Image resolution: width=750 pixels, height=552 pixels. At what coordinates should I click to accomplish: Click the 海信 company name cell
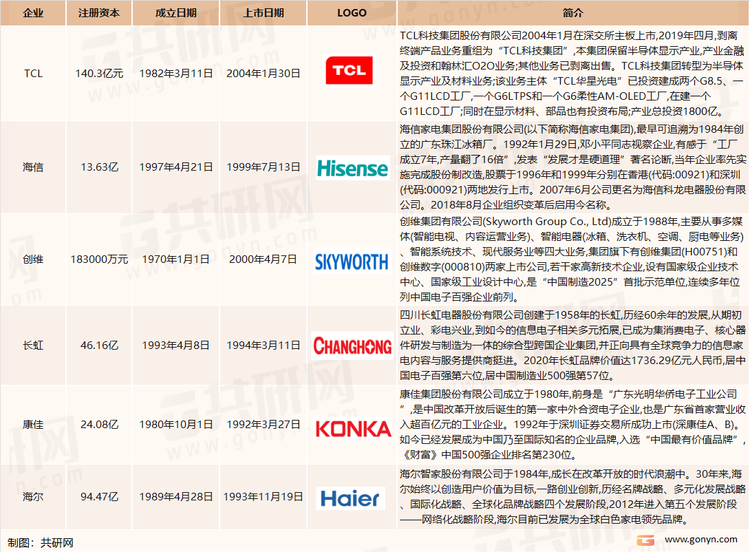[33, 167]
